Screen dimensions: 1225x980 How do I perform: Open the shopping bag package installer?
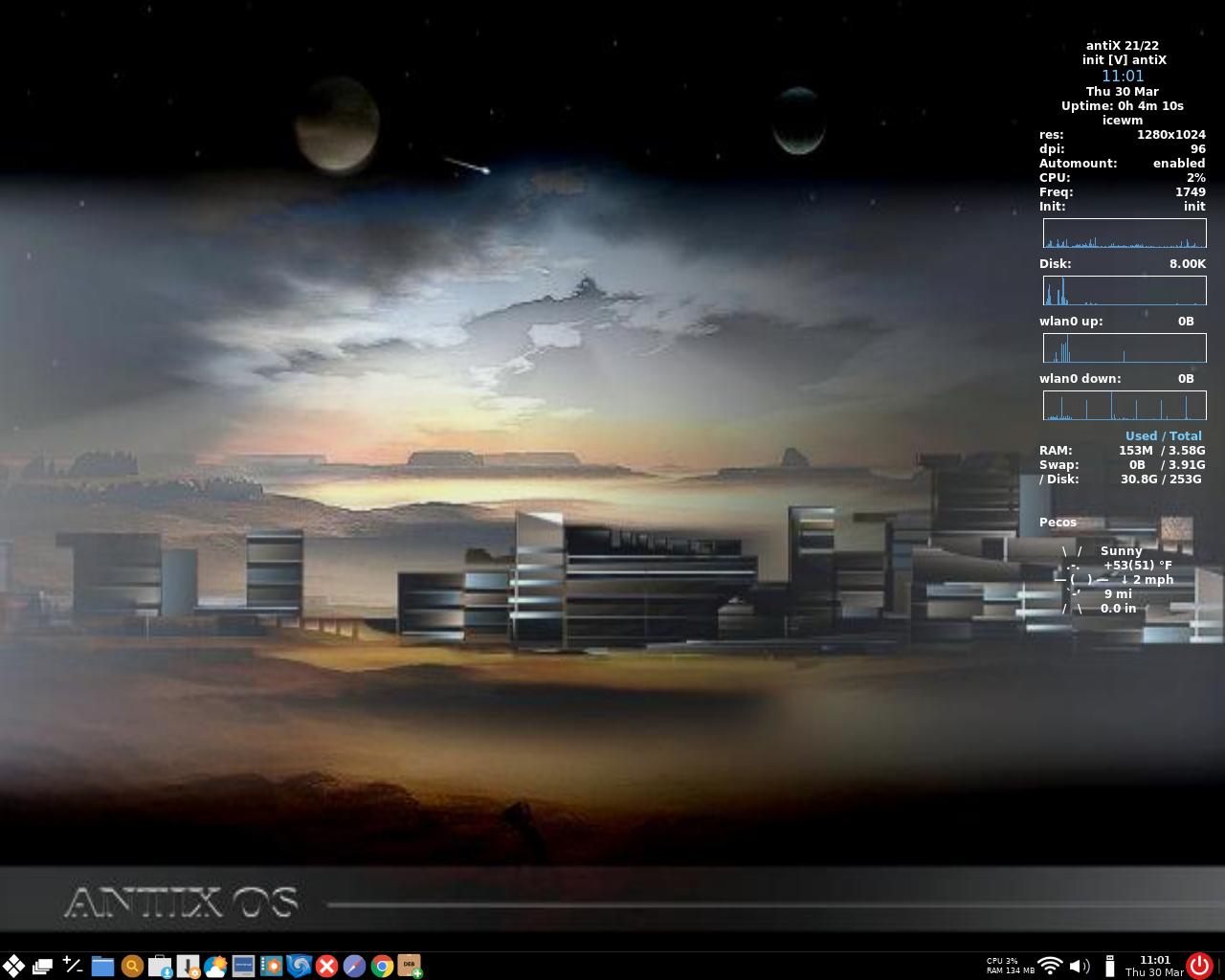coord(160,966)
